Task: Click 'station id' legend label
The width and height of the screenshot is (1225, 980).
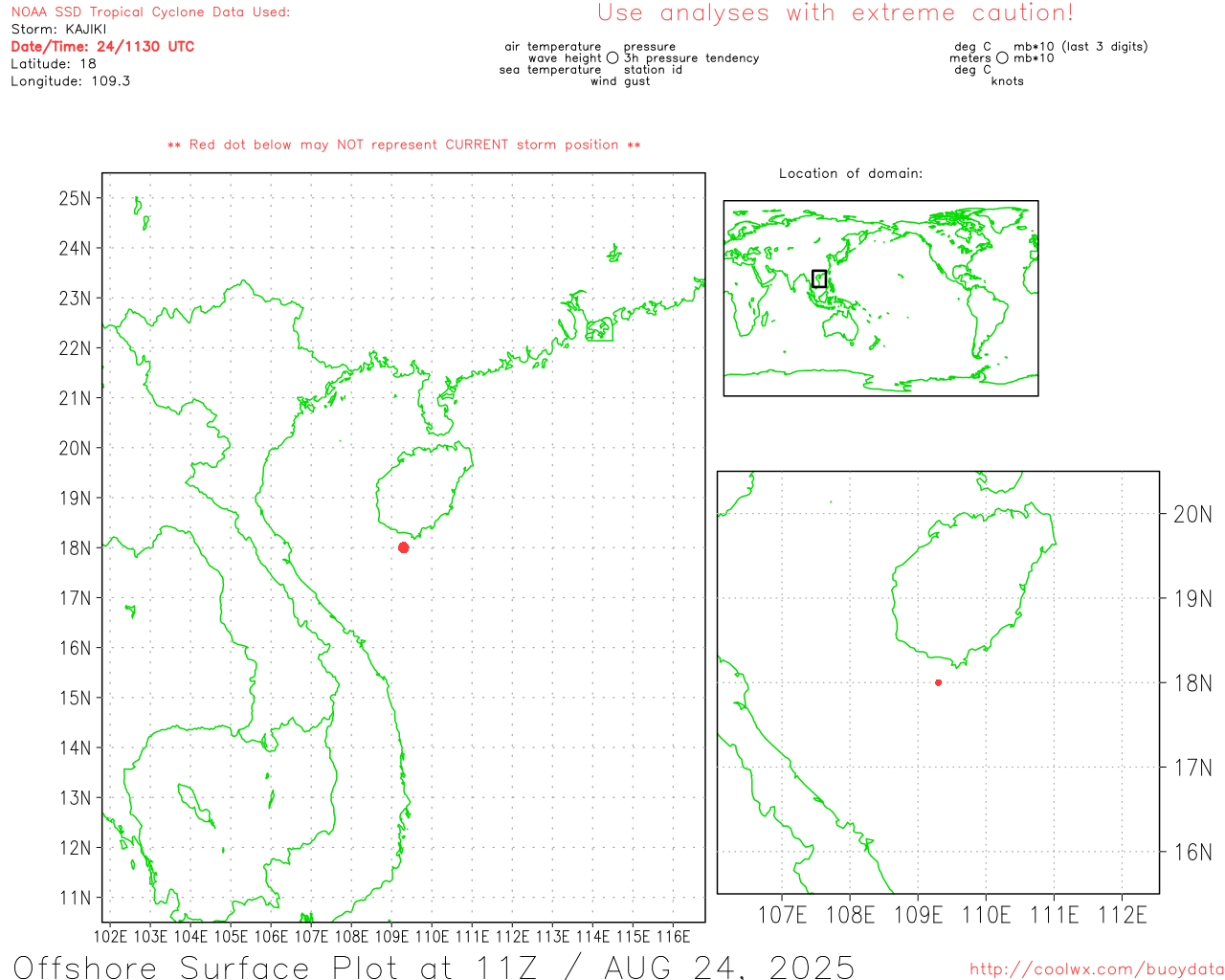Action: tap(654, 70)
